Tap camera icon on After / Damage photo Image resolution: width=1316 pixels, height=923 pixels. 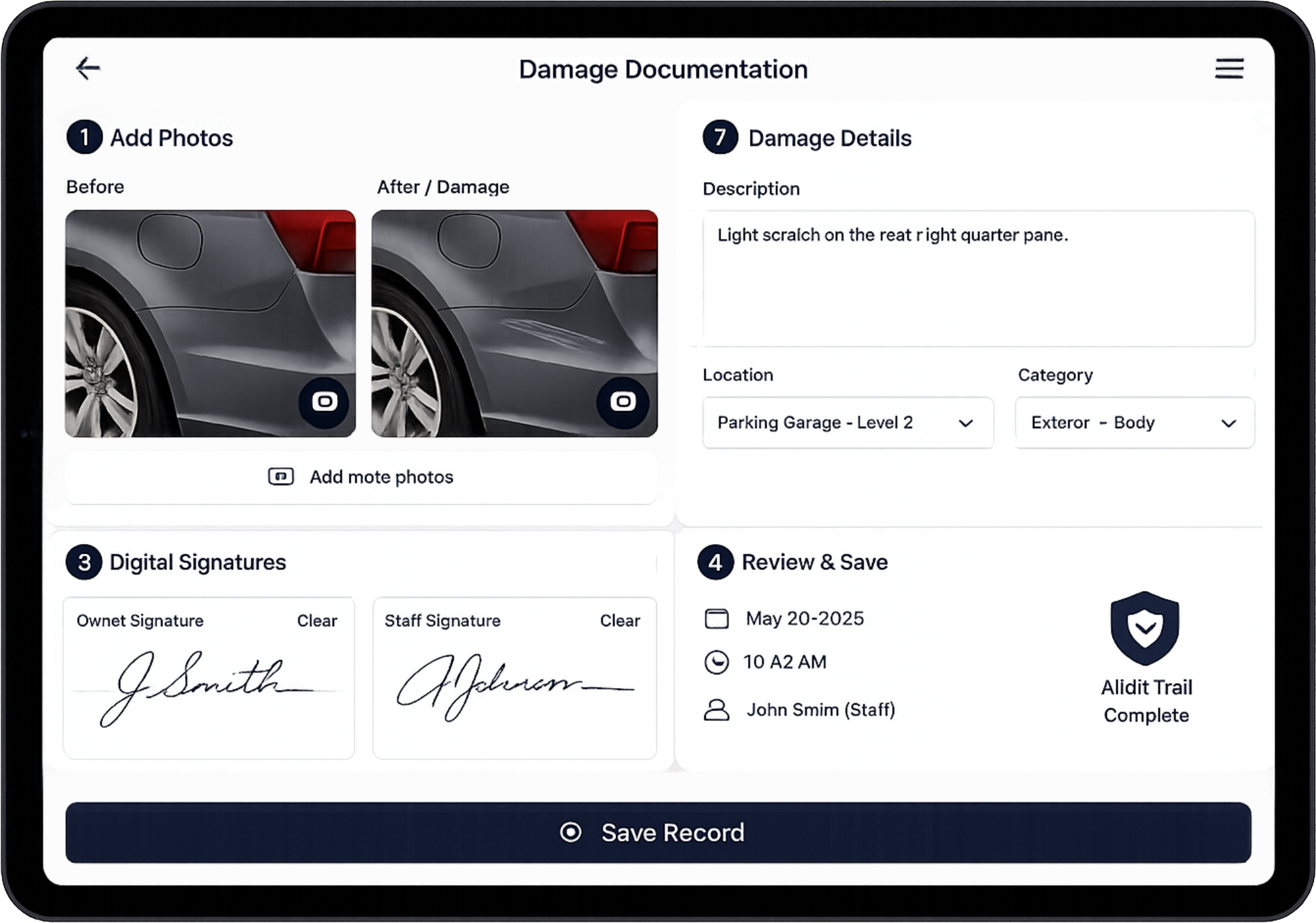point(622,402)
